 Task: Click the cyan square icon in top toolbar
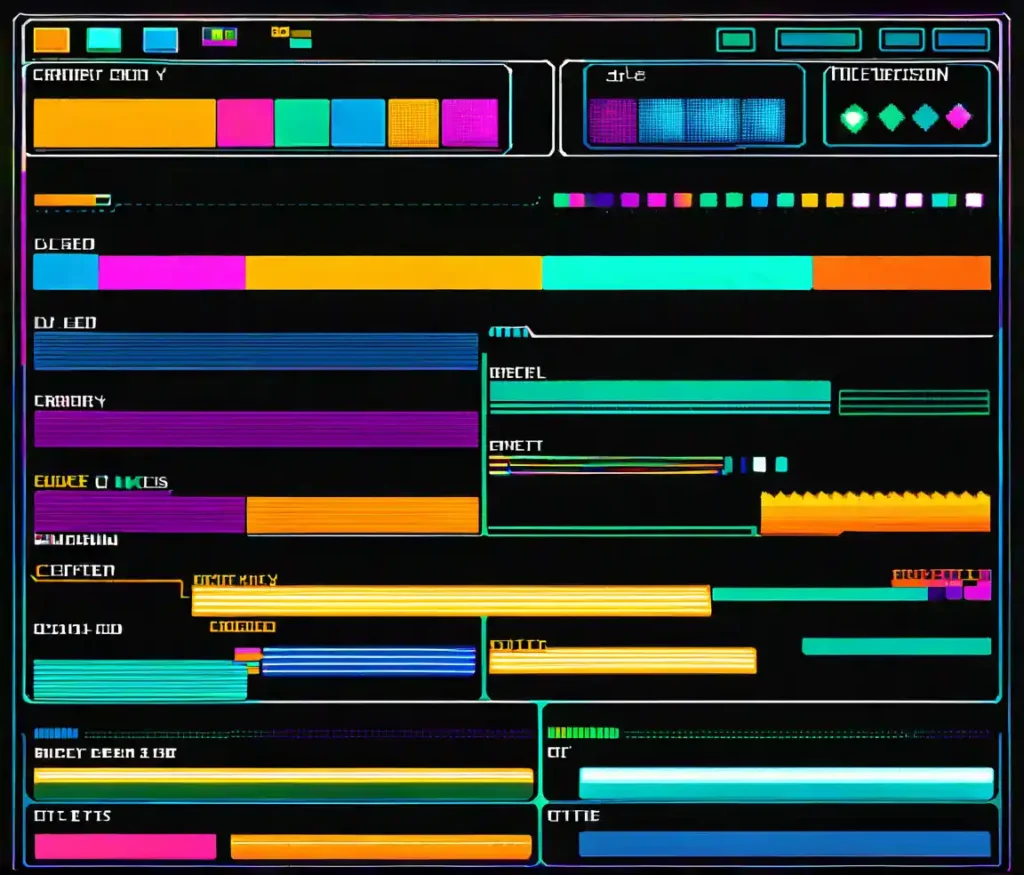tap(104, 40)
